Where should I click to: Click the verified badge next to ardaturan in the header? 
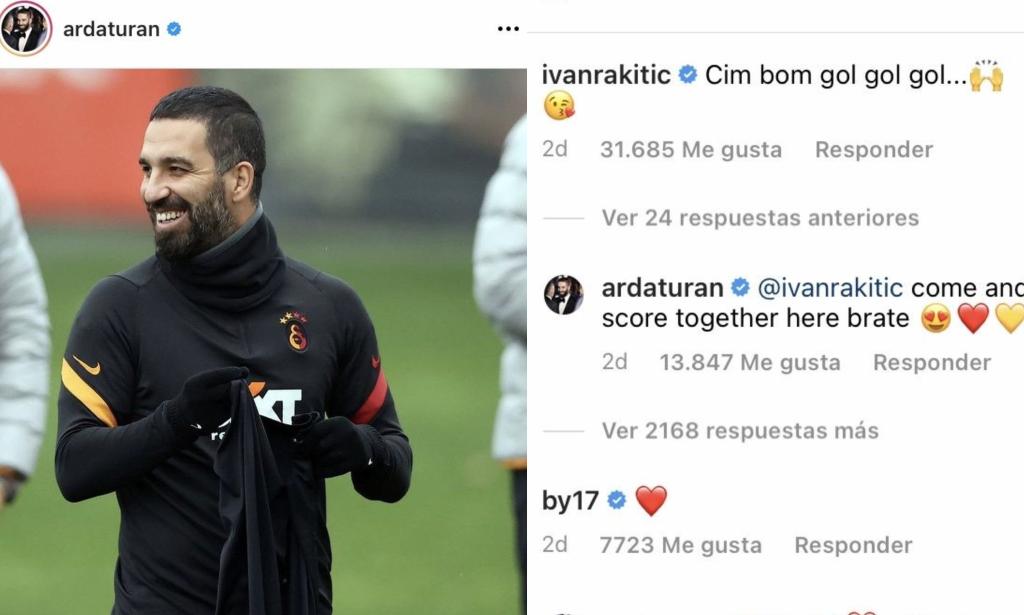174,29
